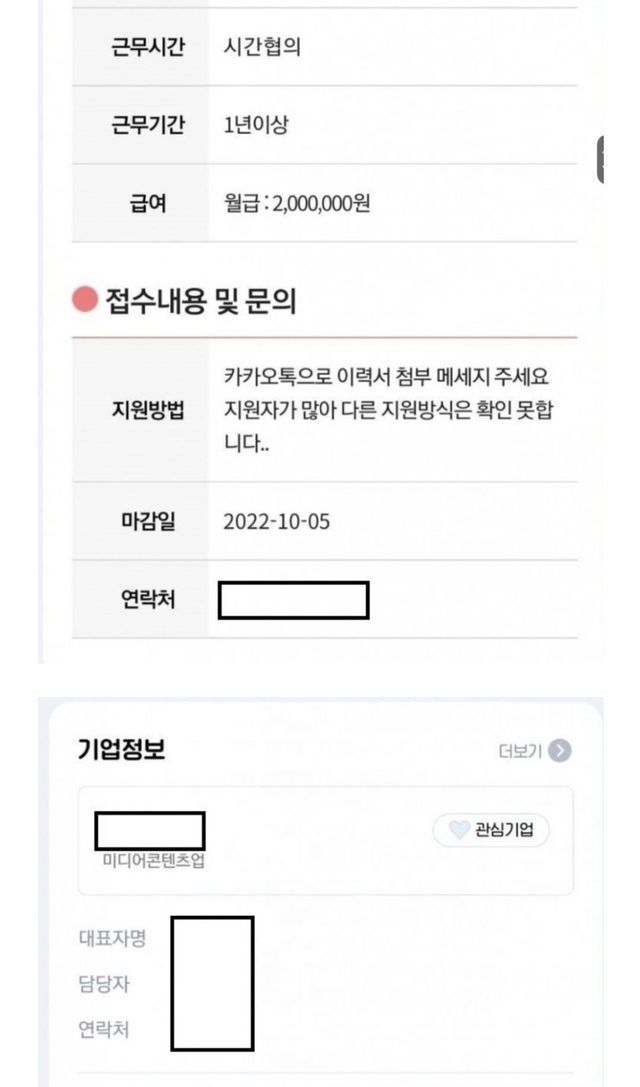This screenshot has height=1087, width=640.
Task: Select the 접수내용 및 문의 heading text
Action: [200, 301]
